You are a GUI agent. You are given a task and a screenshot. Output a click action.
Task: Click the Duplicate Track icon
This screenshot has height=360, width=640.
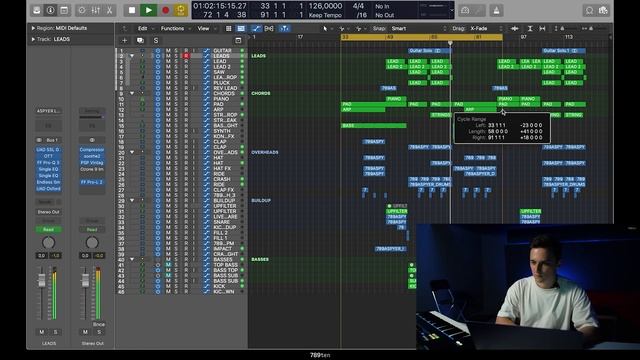point(140,40)
